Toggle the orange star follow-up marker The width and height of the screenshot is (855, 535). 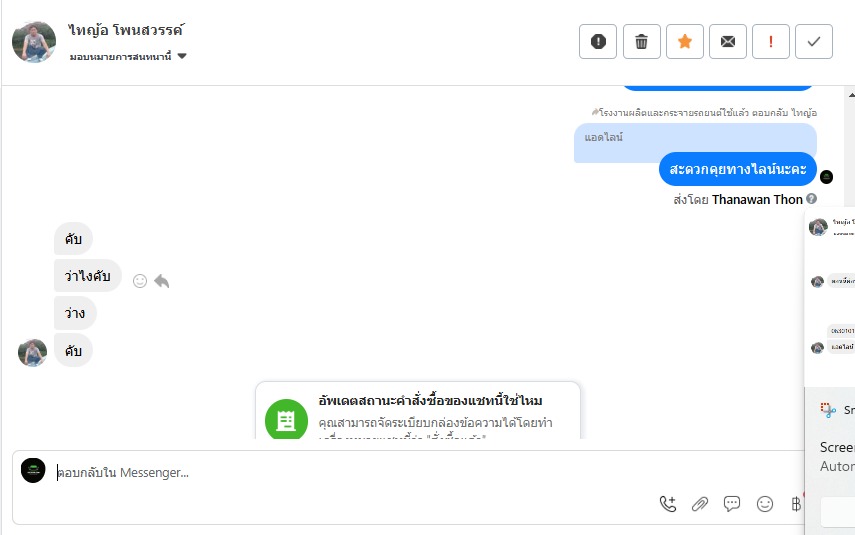tap(685, 41)
